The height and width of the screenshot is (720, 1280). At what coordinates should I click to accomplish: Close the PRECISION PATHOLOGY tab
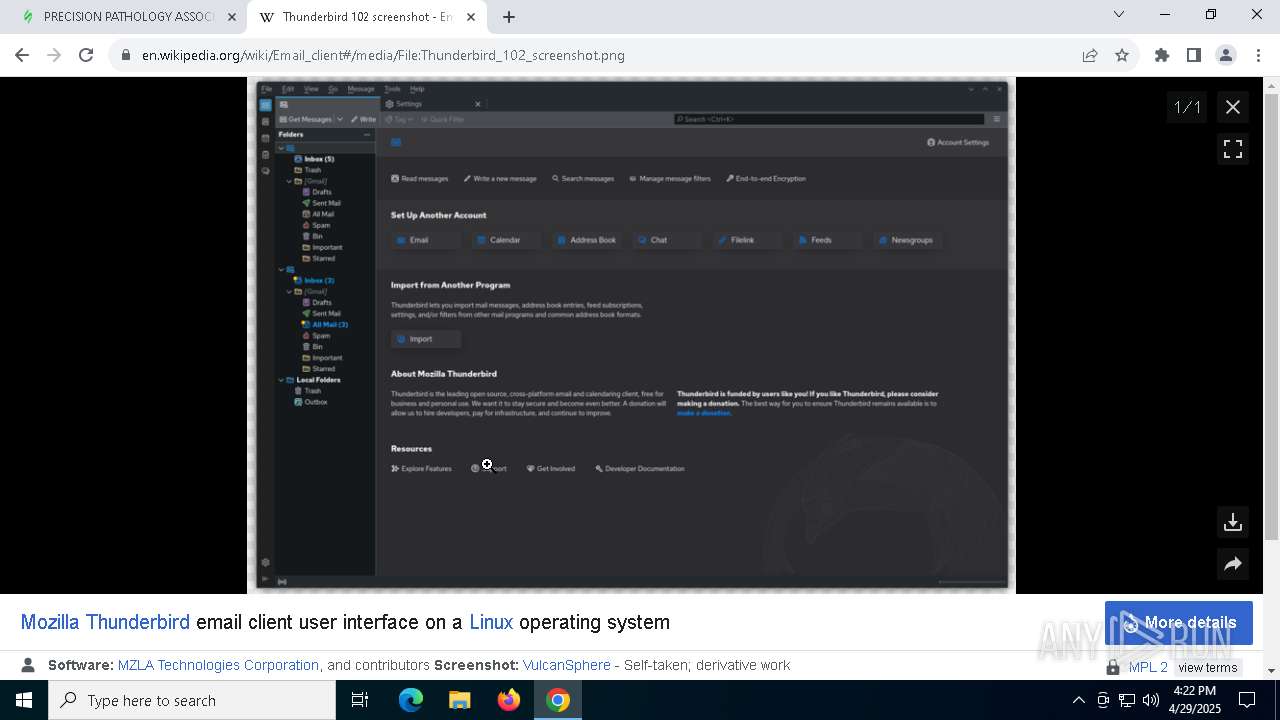(232, 17)
